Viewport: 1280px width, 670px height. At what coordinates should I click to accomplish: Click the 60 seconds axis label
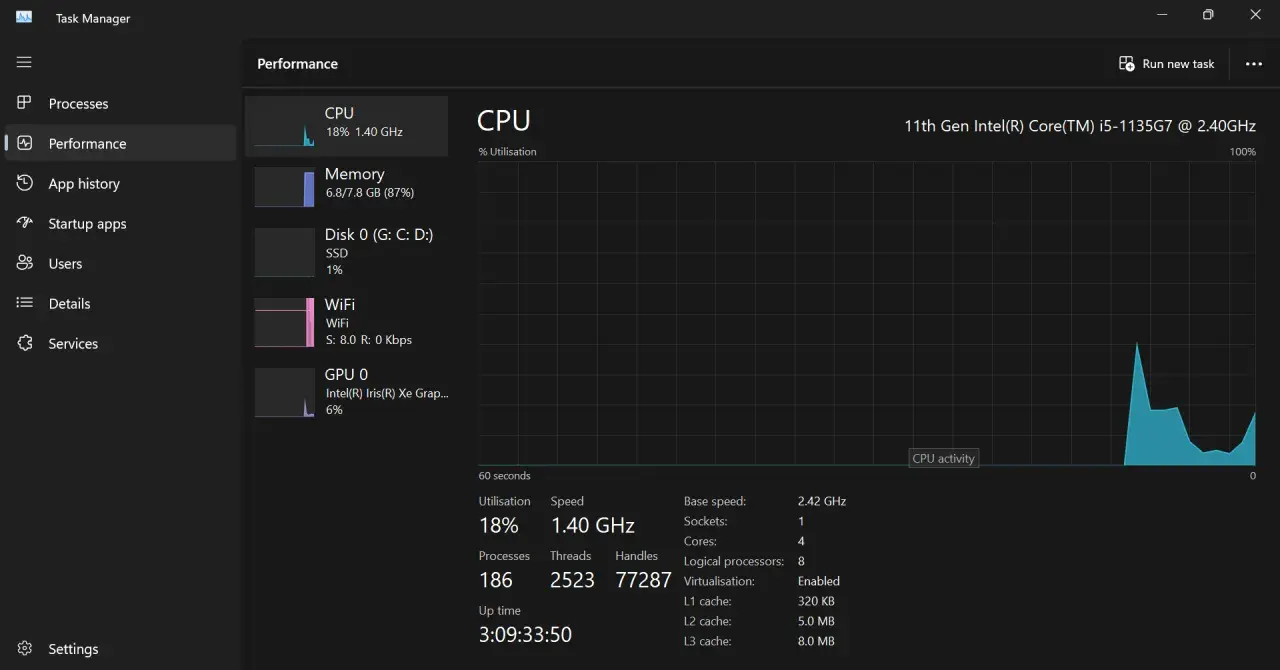point(505,476)
